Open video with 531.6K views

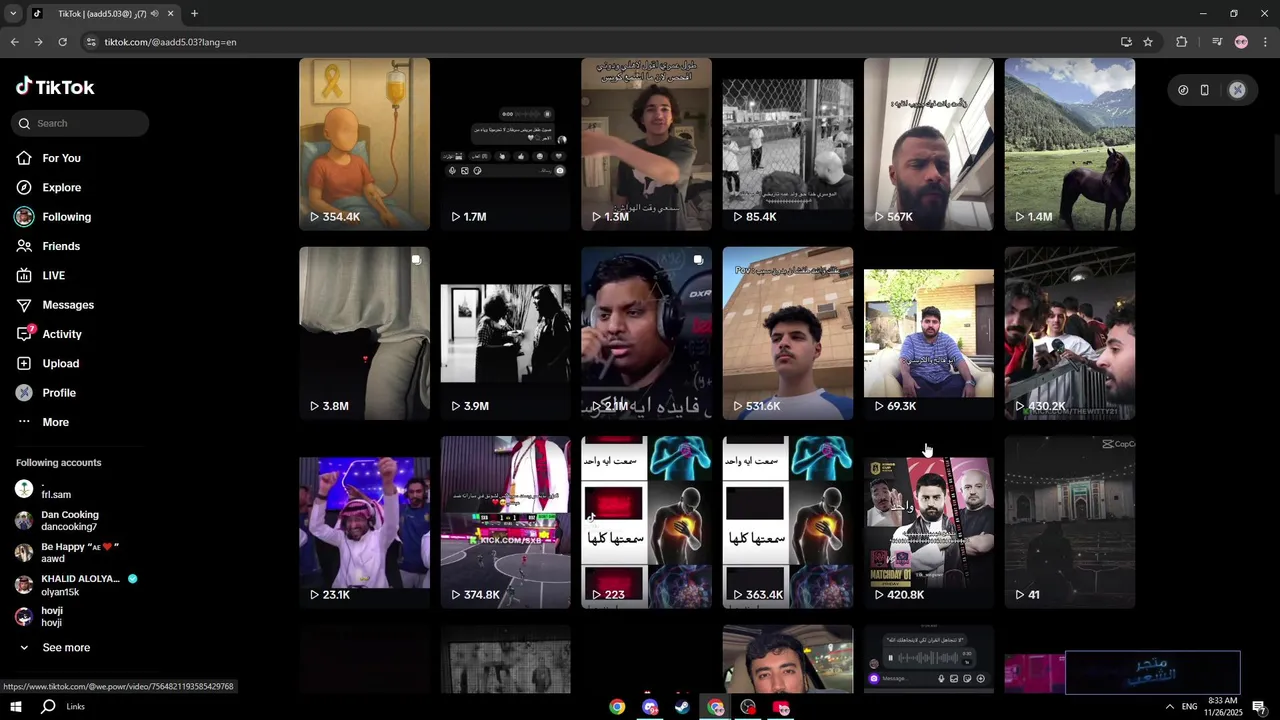(787, 333)
